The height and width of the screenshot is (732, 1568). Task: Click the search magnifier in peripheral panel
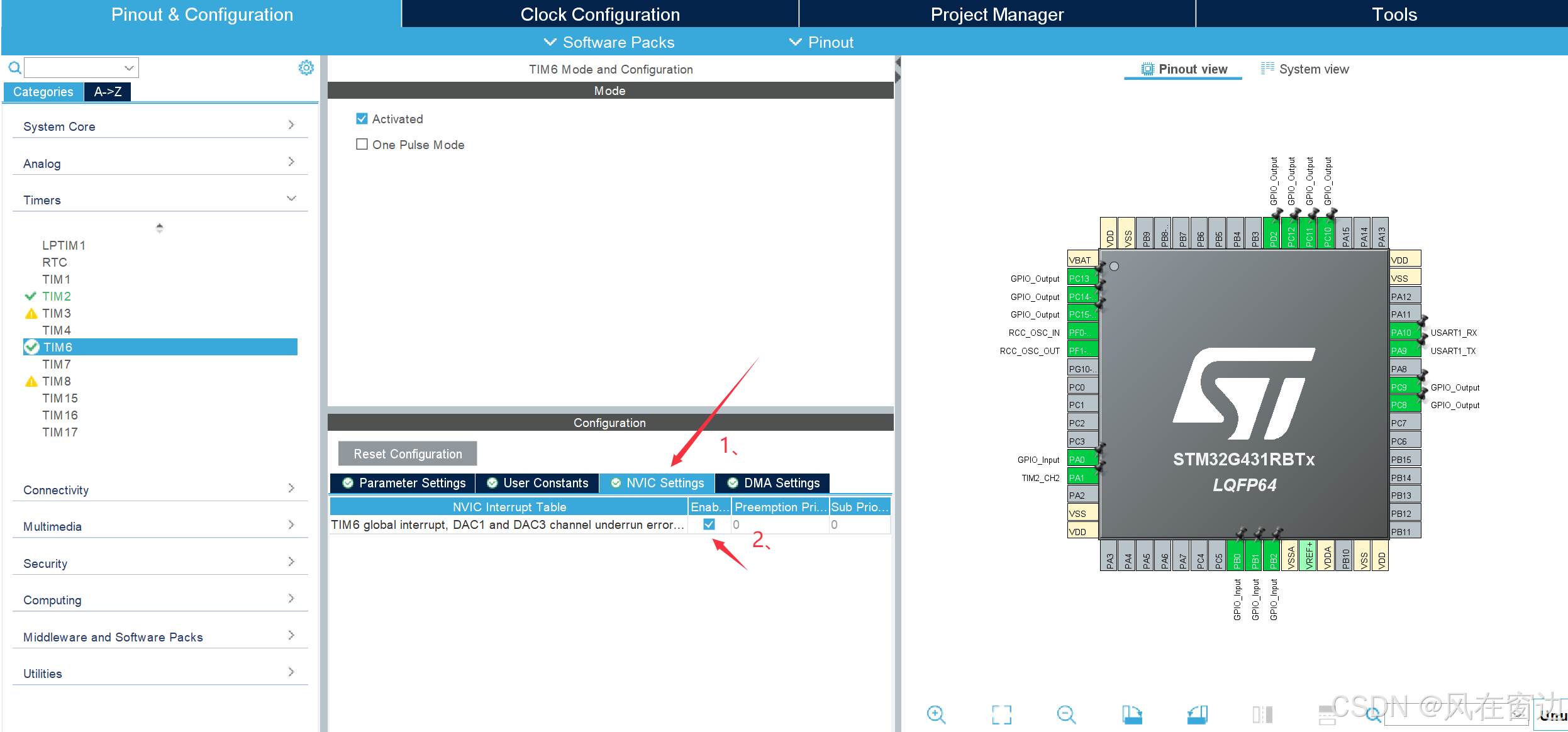pyautogui.click(x=14, y=67)
